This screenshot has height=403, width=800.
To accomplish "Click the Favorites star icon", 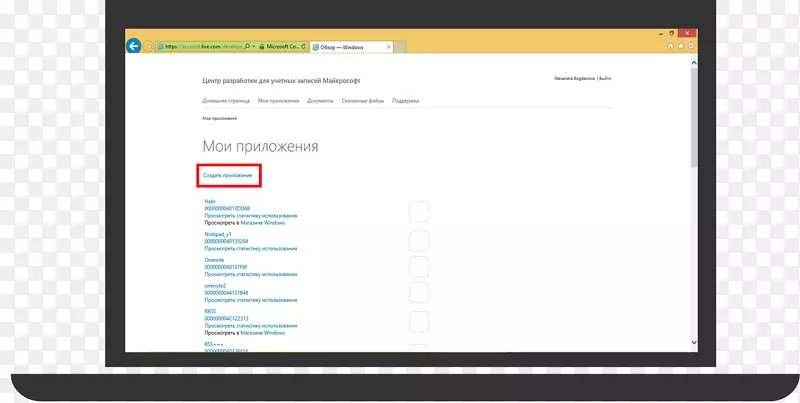I will point(680,46).
